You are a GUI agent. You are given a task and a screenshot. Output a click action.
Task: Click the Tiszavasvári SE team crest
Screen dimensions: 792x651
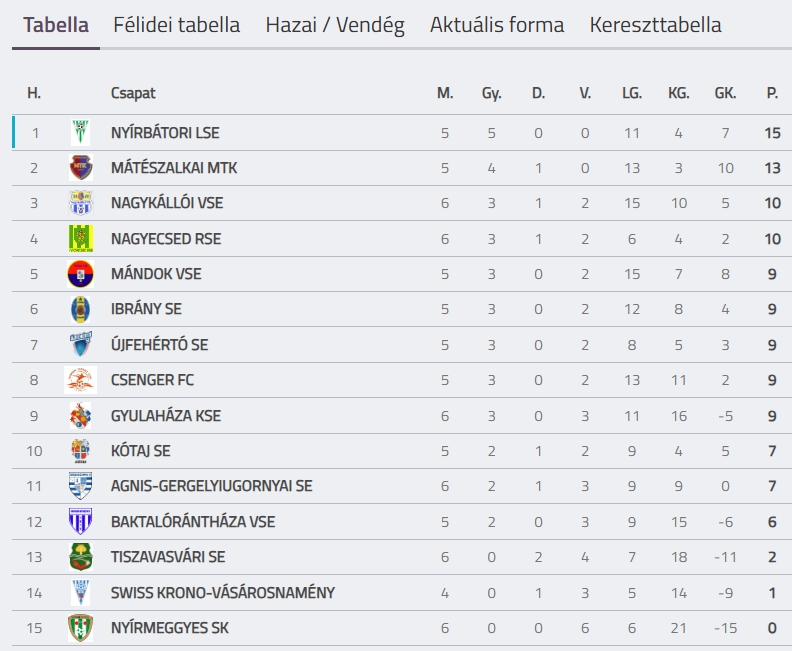[80, 557]
